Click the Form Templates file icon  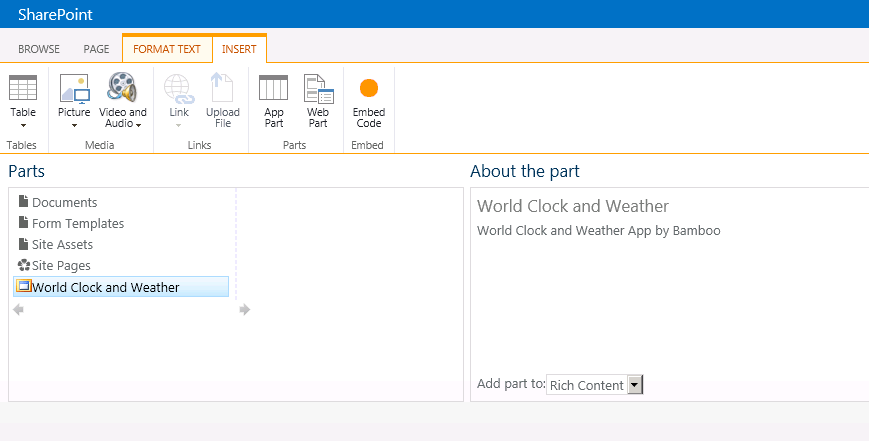coord(23,222)
